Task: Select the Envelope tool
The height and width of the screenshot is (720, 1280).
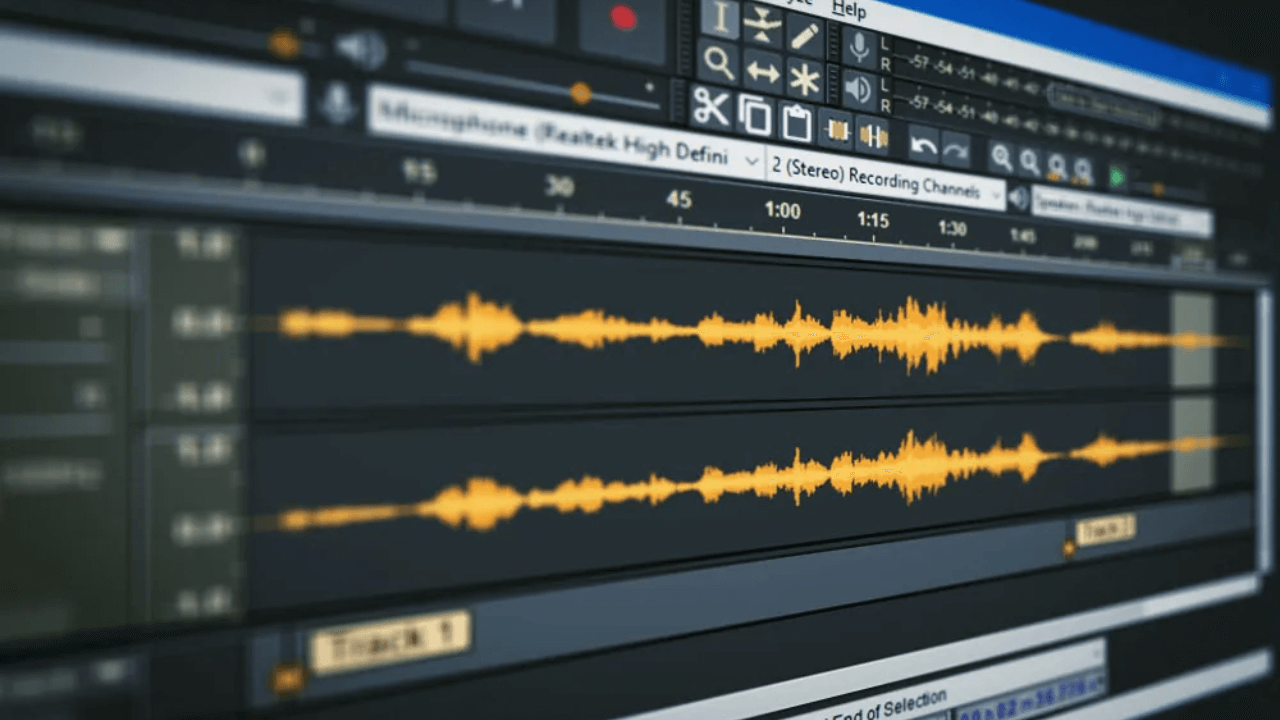Action: 762,25
